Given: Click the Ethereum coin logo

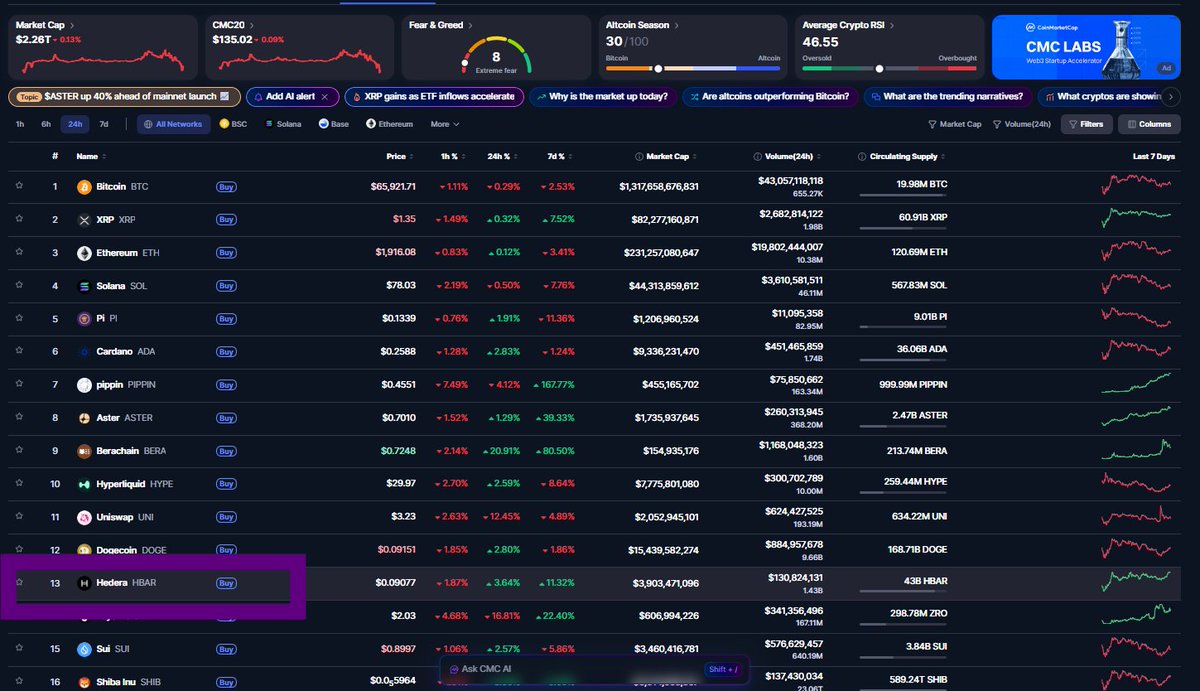Looking at the screenshot, I should [x=84, y=253].
